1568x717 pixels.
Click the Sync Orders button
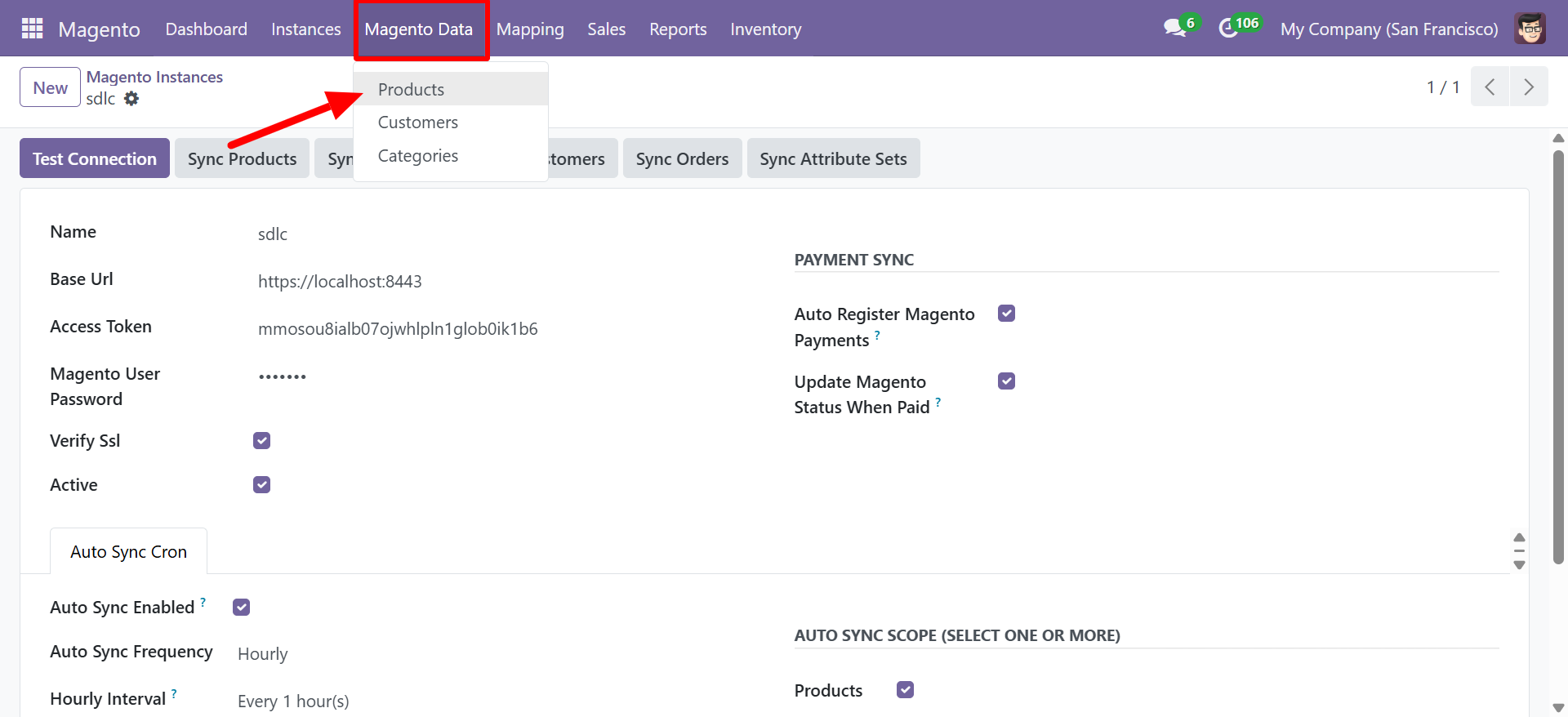point(683,158)
